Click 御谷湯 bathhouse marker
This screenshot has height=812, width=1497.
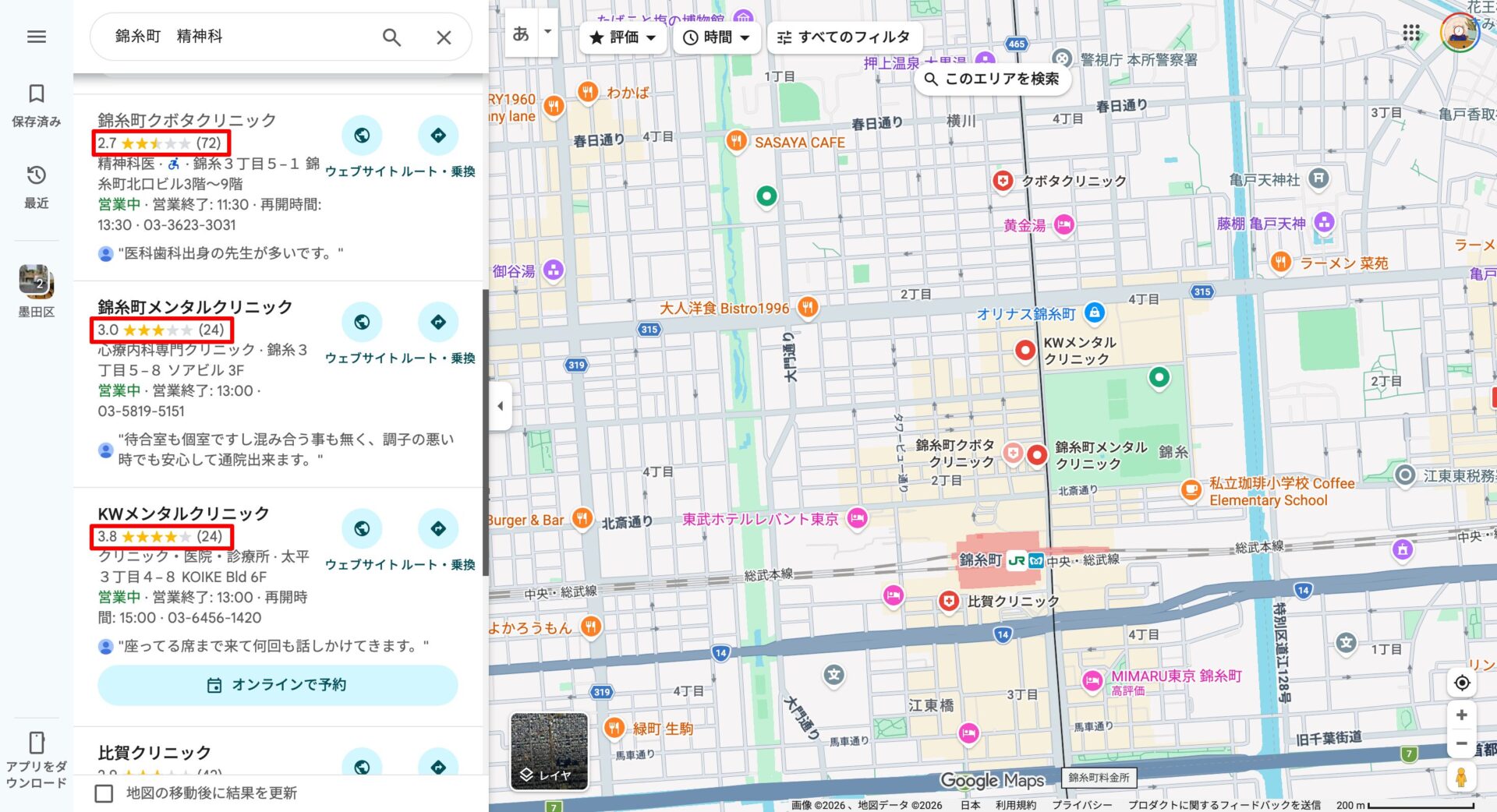coord(553,270)
